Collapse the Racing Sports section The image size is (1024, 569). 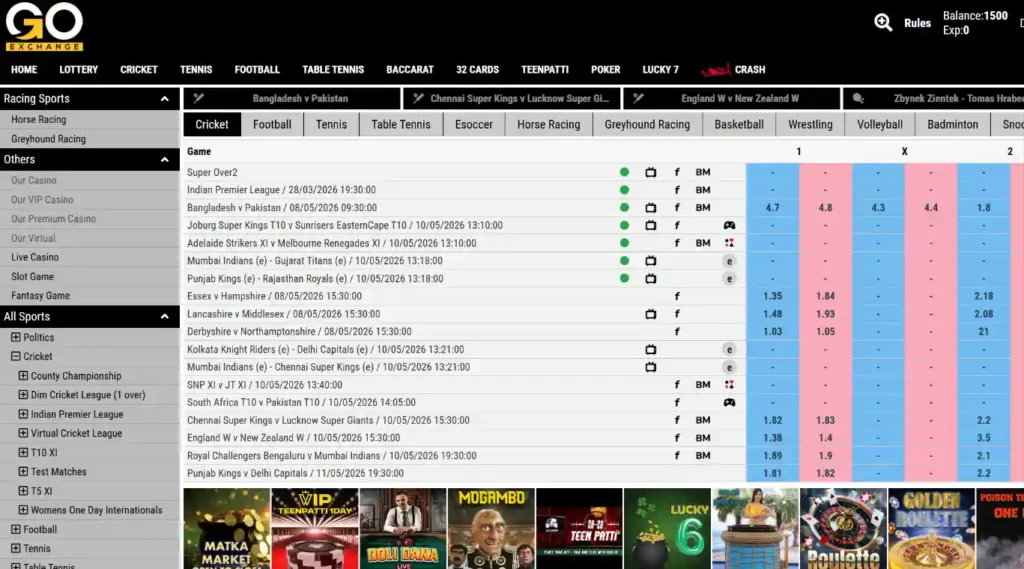tap(165, 99)
